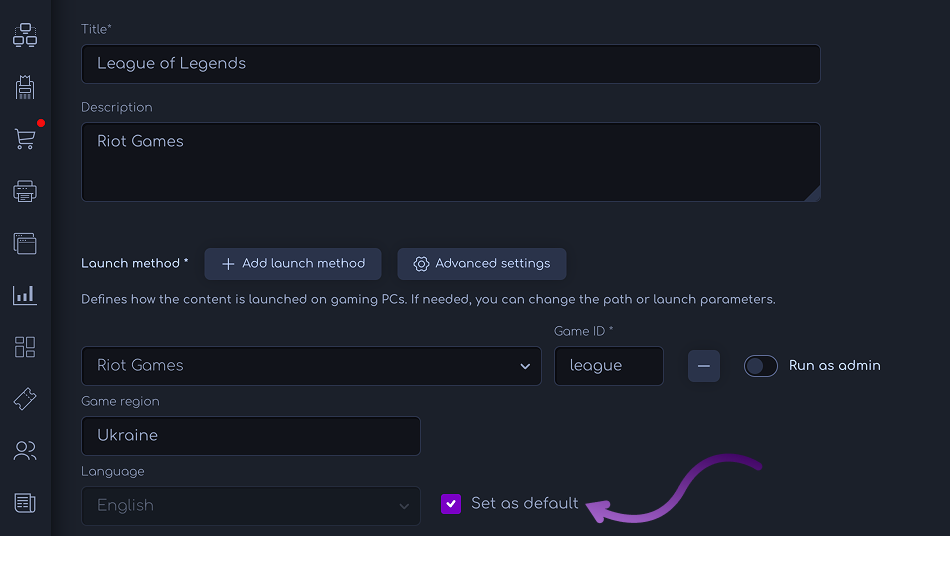Open the news document icon at bottom

tap(25, 503)
